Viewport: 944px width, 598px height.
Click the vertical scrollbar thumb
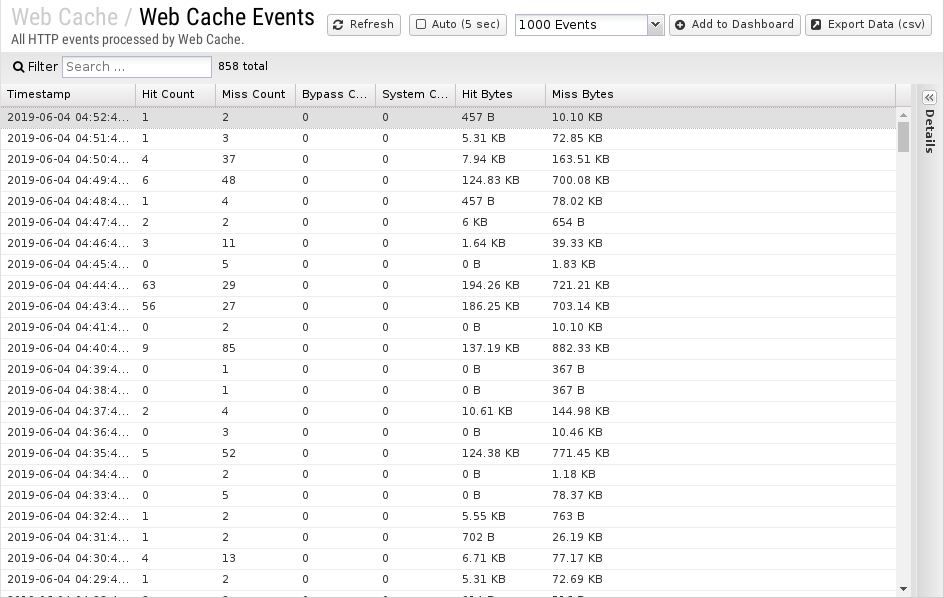click(x=903, y=137)
